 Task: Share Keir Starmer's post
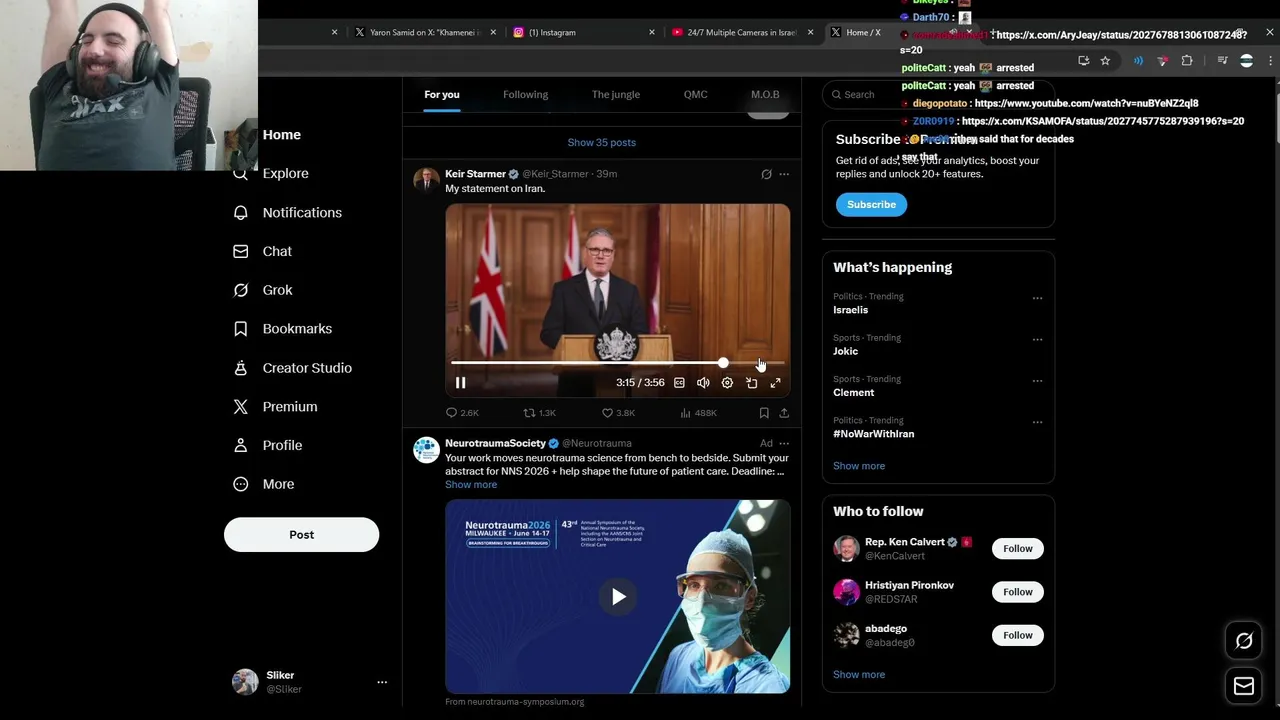[784, 413]
